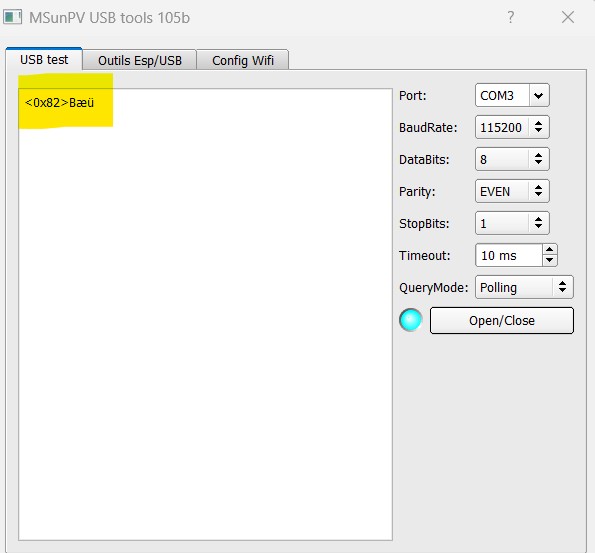Screen dimensions: 595x553
Task: Click the help question mark button
Action: click(511, 17)
